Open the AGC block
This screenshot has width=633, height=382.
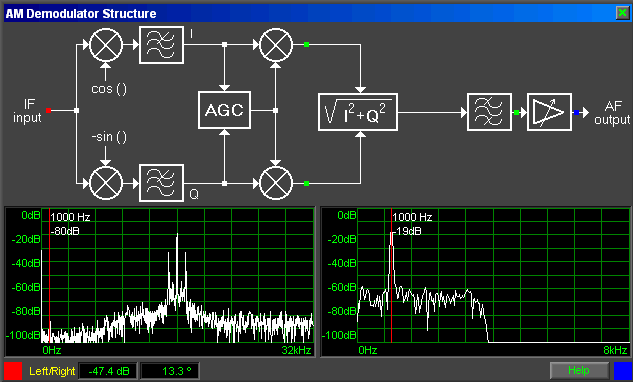pos(224,110)
